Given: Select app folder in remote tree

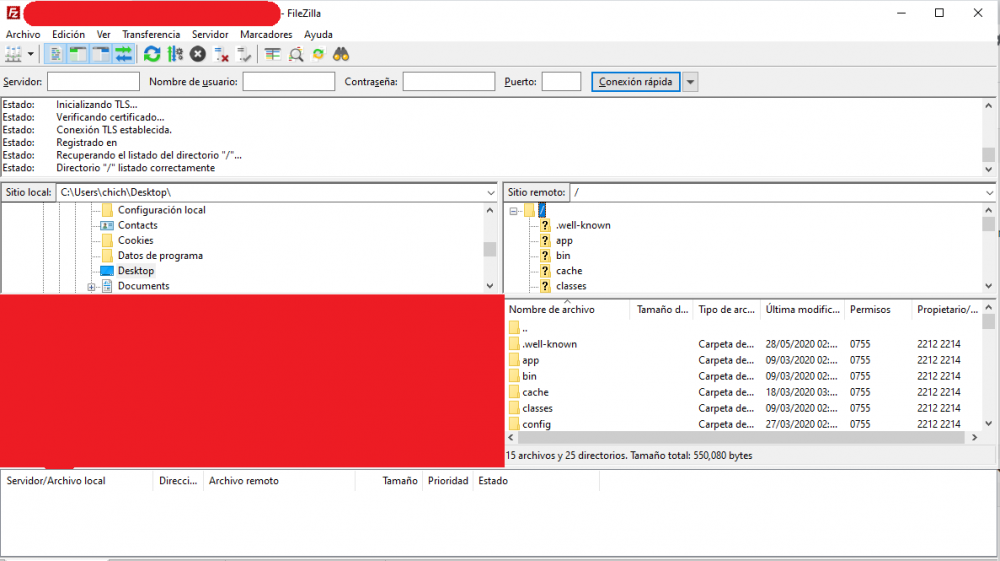Looking at the screenshot, I should click(x=564, y=240).
